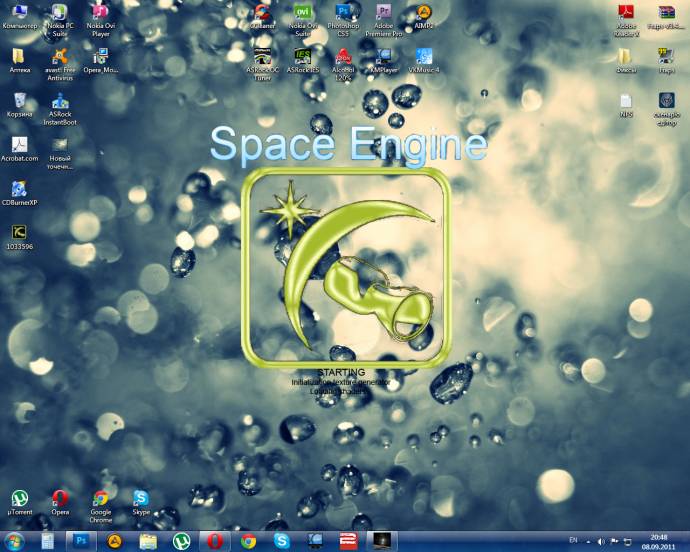Viewport: 690px width, 552px height.
Task: Open the Аптека folder icon
Action: click(x=19, y=61)
